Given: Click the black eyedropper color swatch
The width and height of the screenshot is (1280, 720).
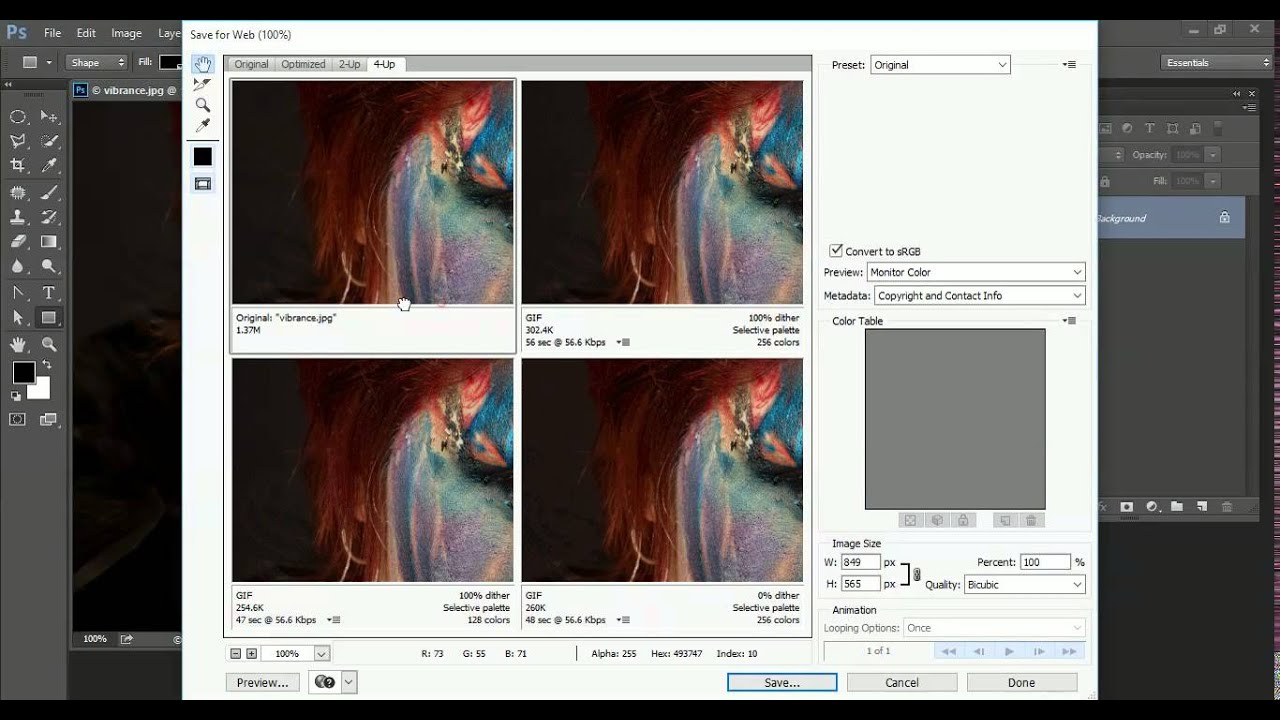Looking at the screenshot, I should (203, 156).
